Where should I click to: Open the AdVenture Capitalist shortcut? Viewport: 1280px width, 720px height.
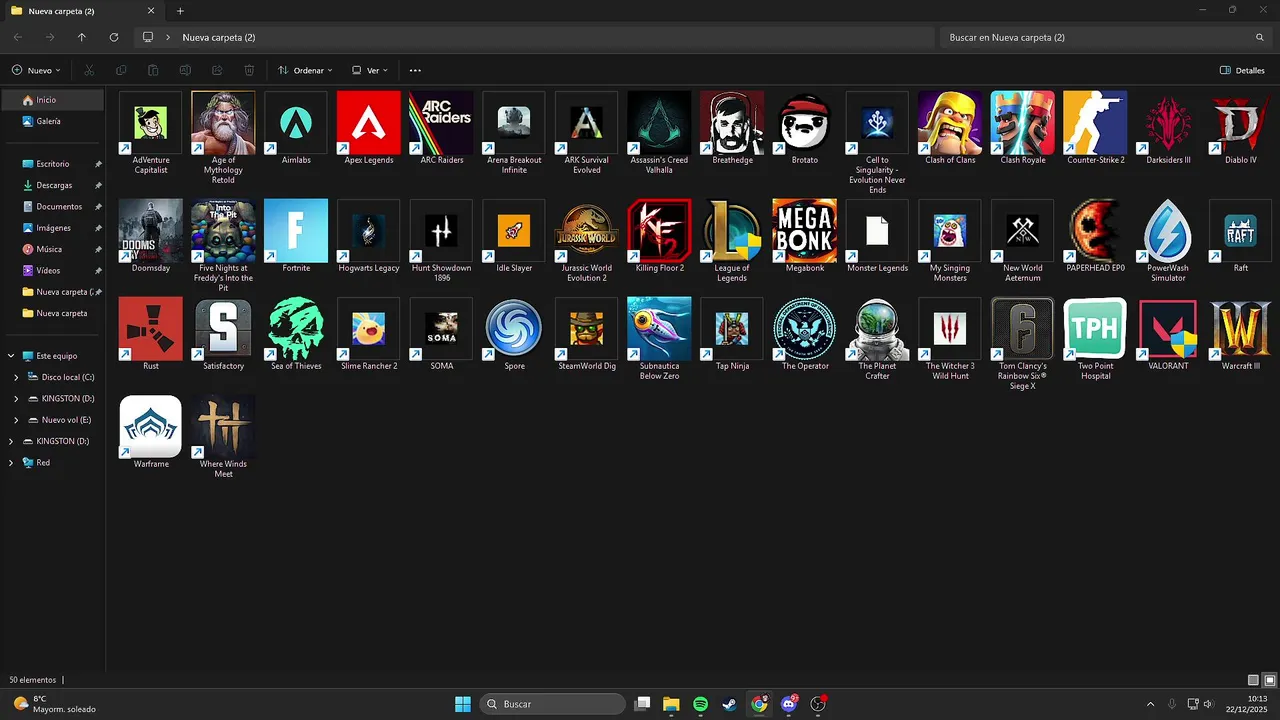[151, 123]
